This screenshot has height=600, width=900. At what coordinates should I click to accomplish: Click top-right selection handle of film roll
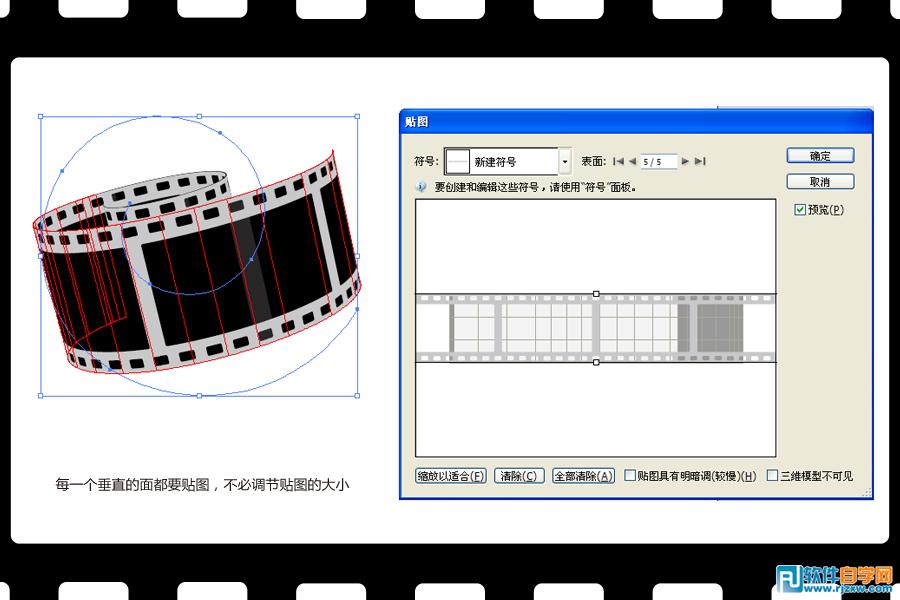(x=357, y=117)
